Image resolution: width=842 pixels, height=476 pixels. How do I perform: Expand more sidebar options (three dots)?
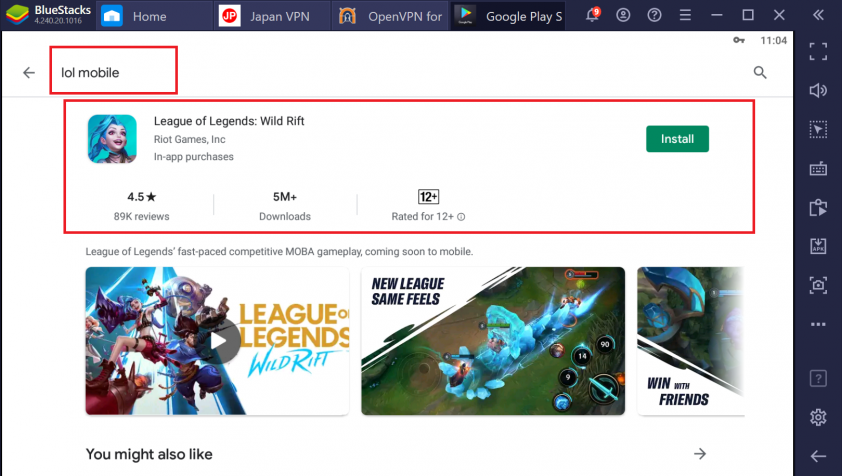tap(818, 324)
